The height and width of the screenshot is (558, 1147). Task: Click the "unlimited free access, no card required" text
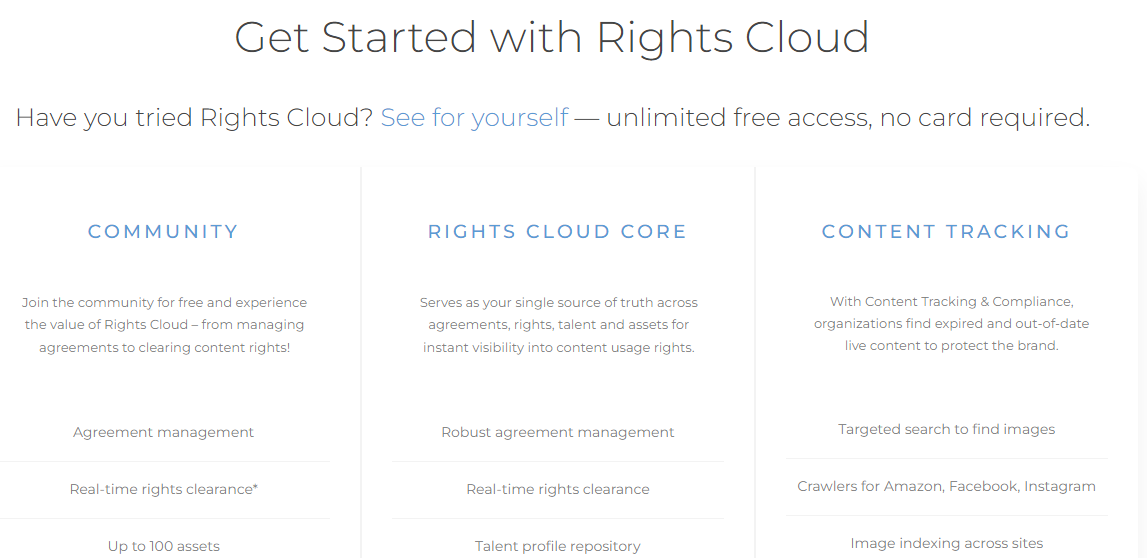click(847, 118)
